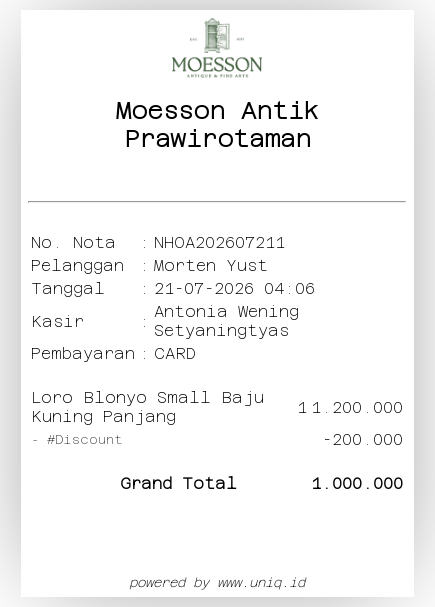The width and height of the screenshot is (435, 607).
Task: Click the CARD payment value
Action: click(x=175, y=354)
